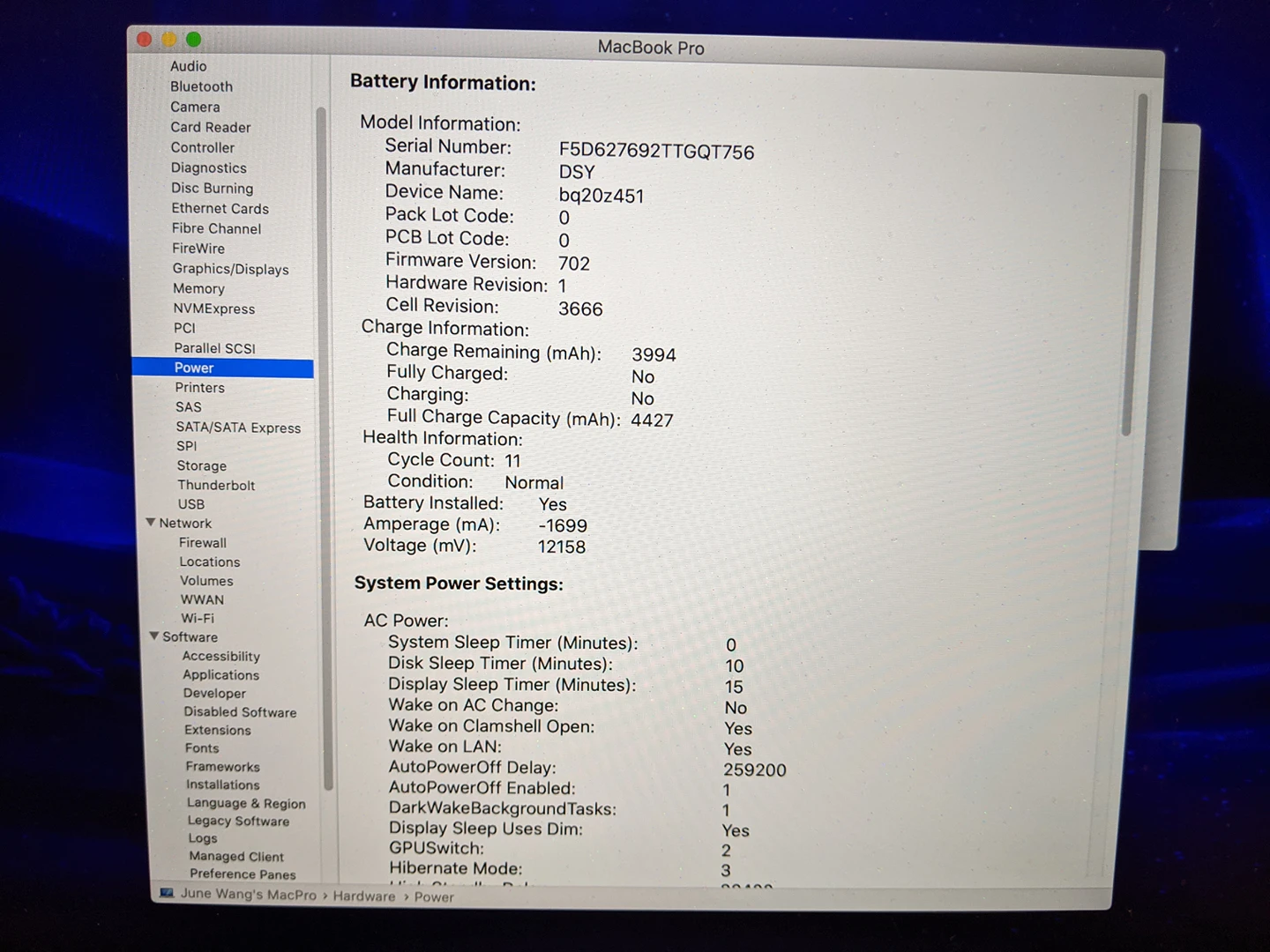1270x952 pixels.
Task: Select Storage in the sidebar
Action: tap(201, 465)
